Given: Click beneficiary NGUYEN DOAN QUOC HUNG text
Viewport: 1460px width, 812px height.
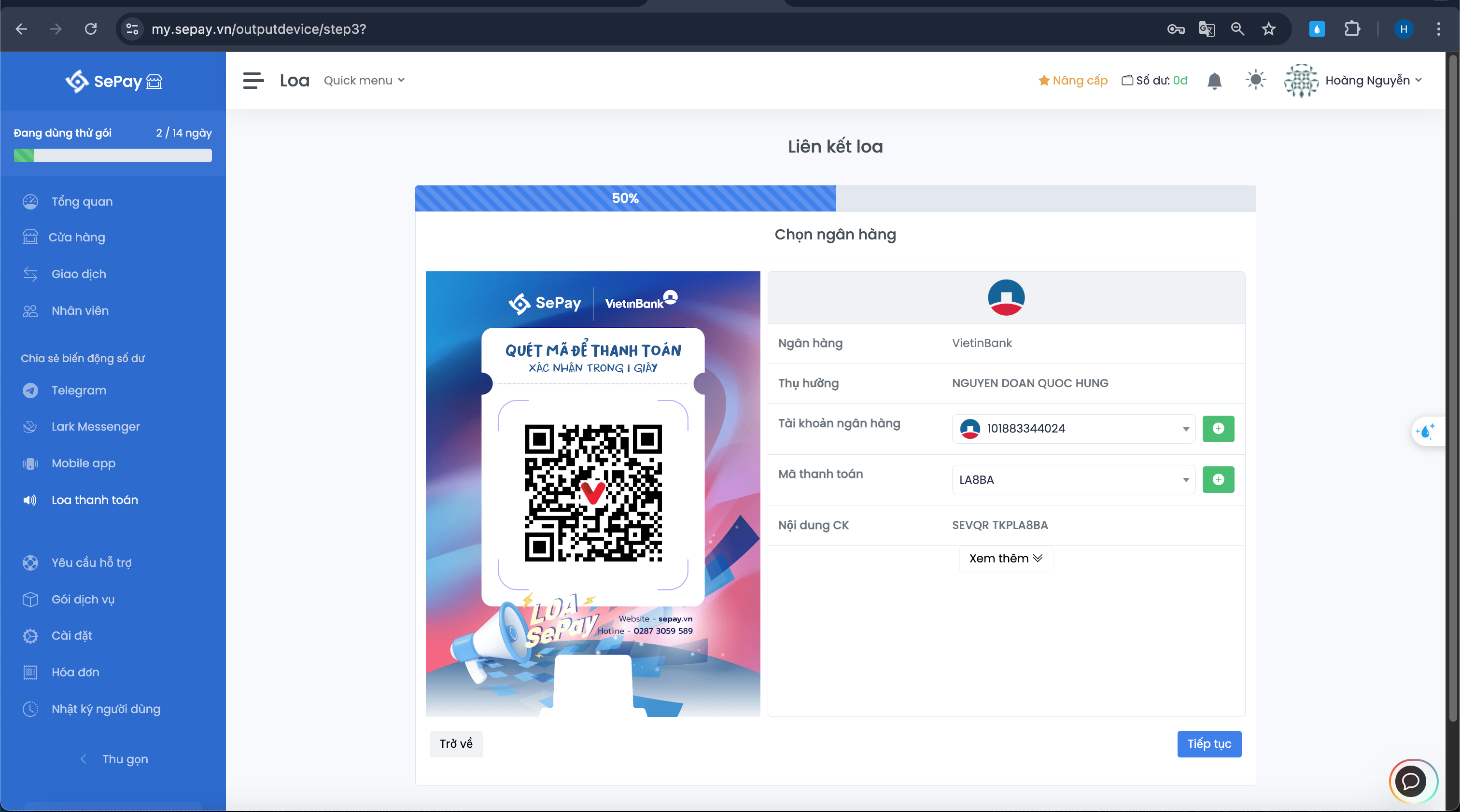Looking at the screenshot, I should click(1030, 383).
